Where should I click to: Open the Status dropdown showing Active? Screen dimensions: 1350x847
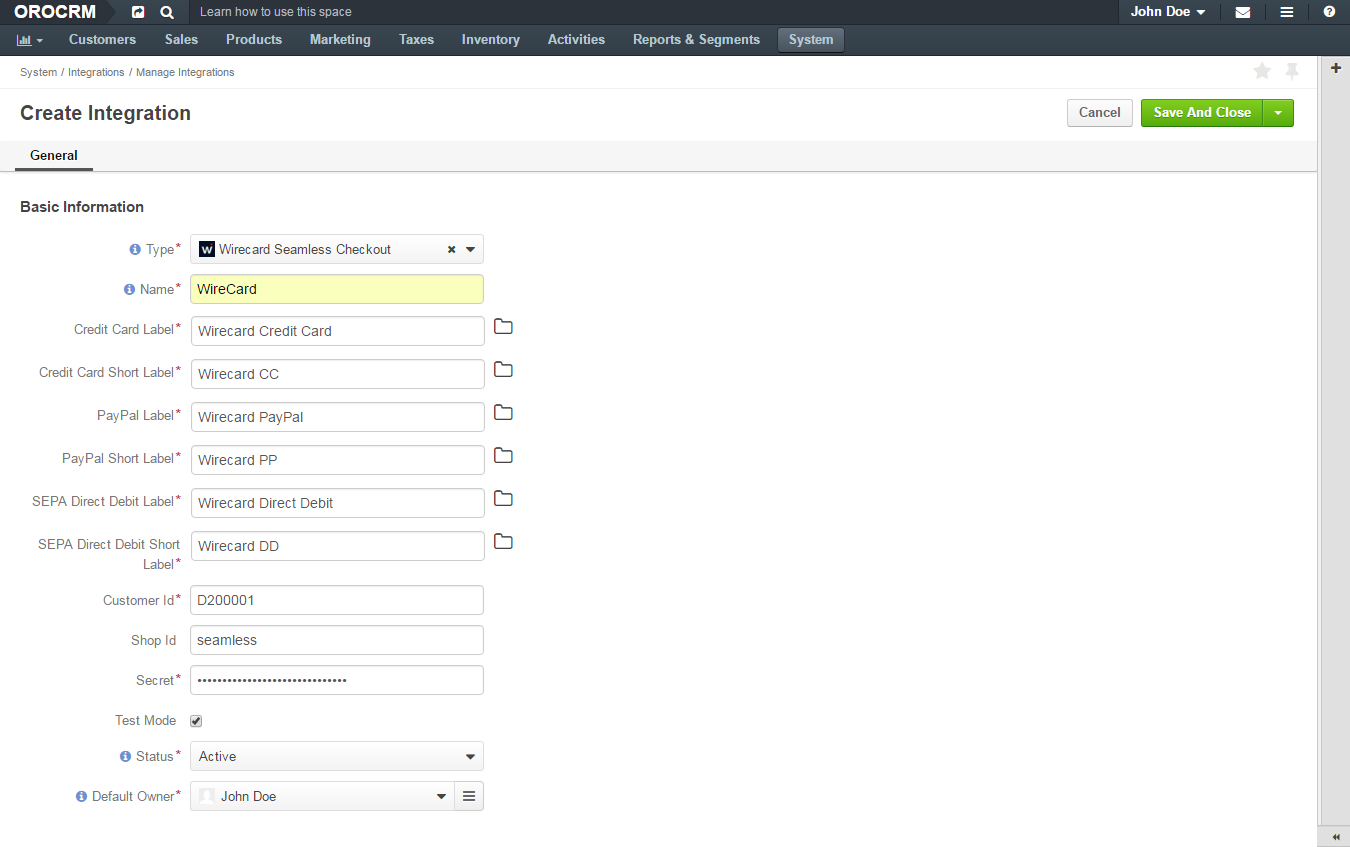point(337,756)
